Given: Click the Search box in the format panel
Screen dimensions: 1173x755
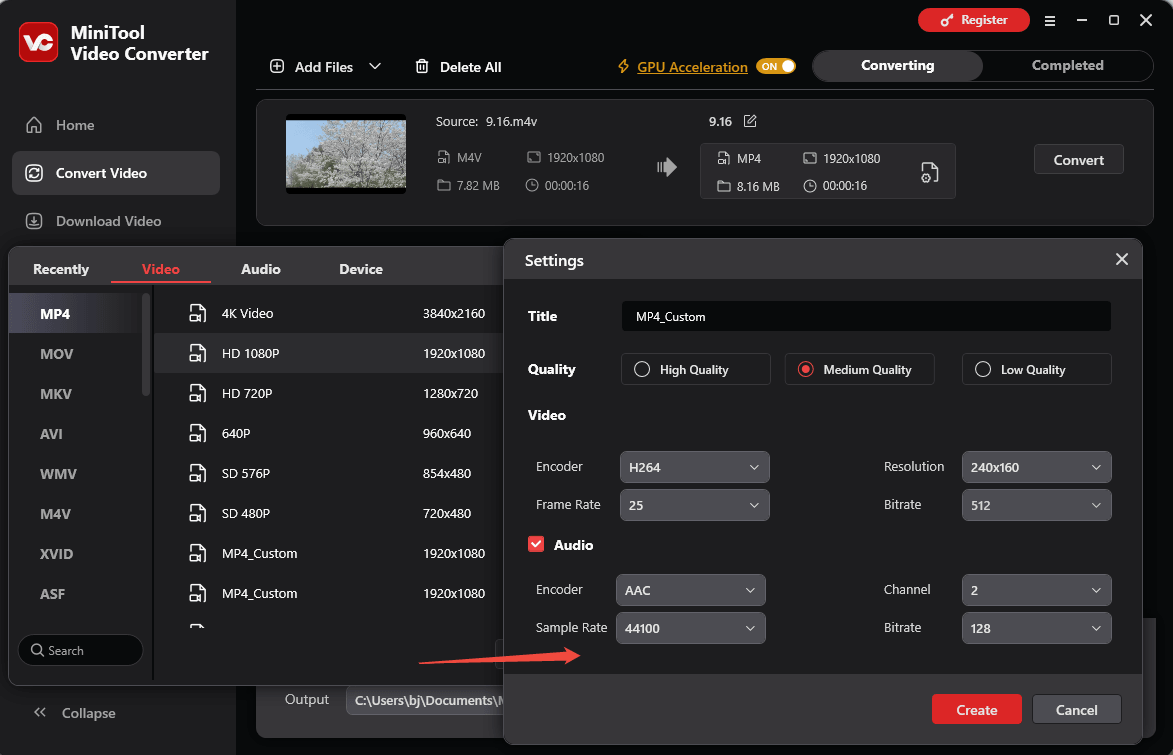Looking at the screenshot, I should [x=81, y=650].
